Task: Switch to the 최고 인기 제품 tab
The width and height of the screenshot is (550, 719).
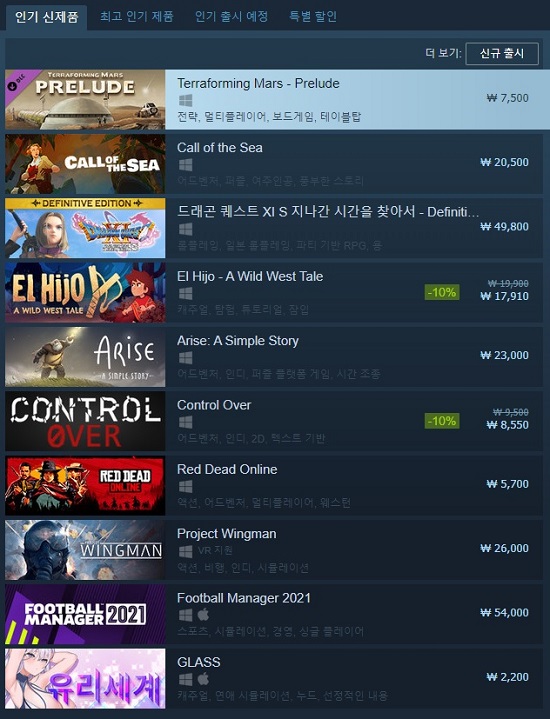Action: (x=137, y=17)
